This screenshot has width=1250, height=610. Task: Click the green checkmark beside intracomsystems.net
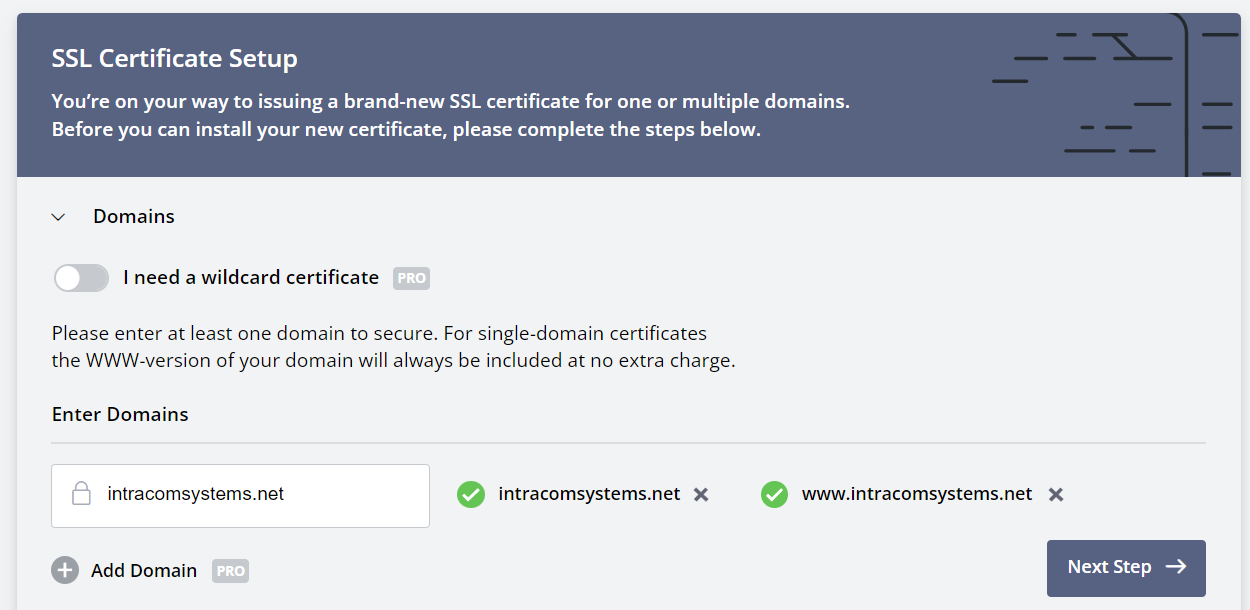pos(470,494)
